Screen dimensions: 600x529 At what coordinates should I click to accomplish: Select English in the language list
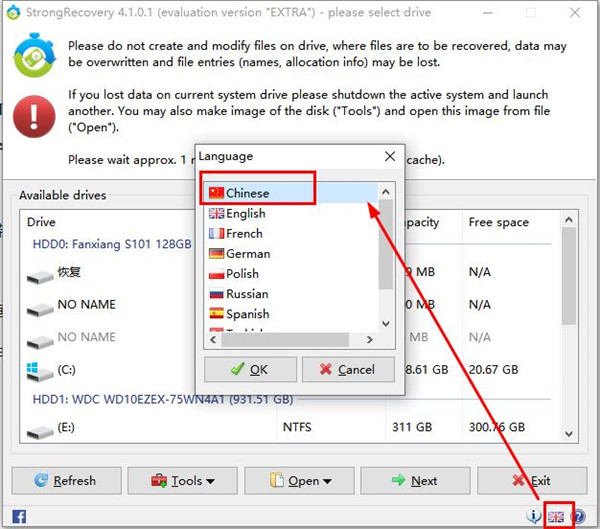pyautogui.click(x=291, y=213)
